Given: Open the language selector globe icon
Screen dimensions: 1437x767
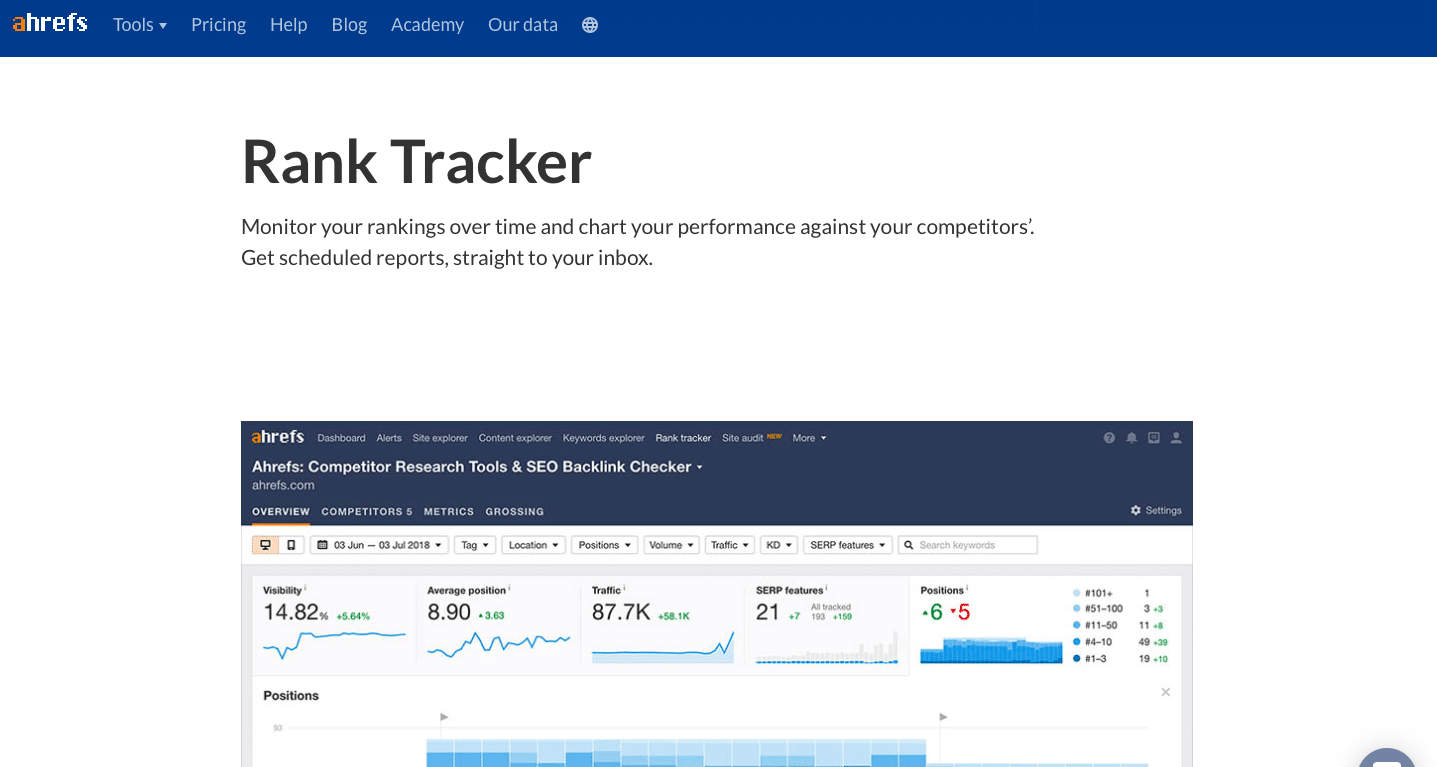Looking at the screenshot, I should point(590,25).
